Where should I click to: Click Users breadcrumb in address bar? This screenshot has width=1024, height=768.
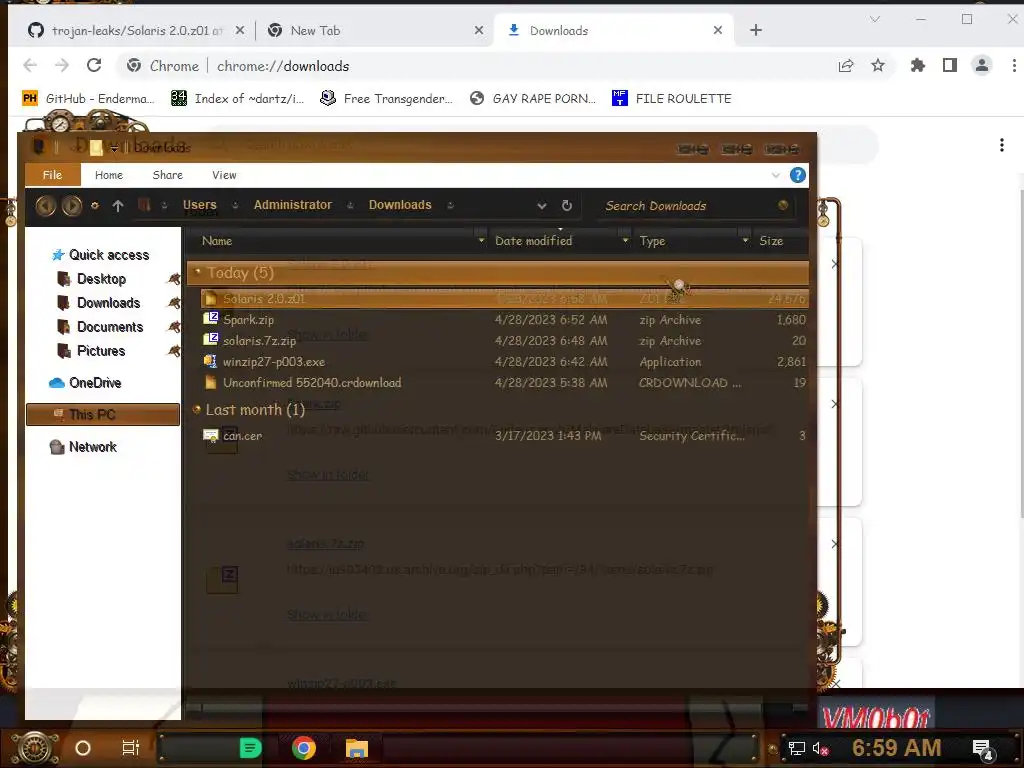point(199,205)
